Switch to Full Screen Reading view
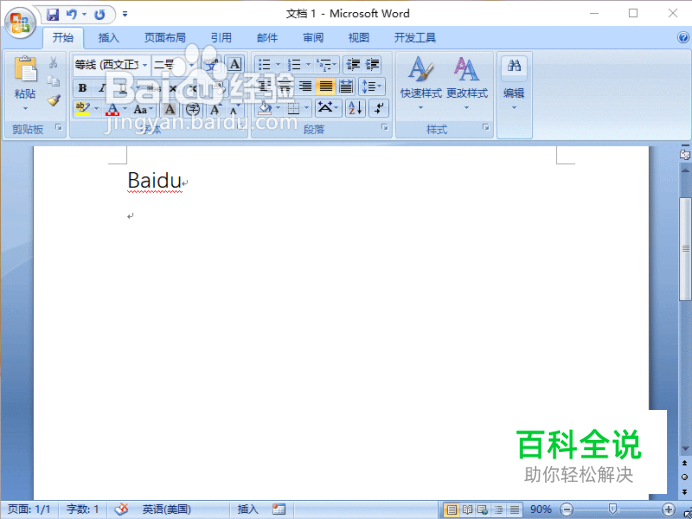Image resolution: width=692 pixels, height=519 pixels. 467,510
